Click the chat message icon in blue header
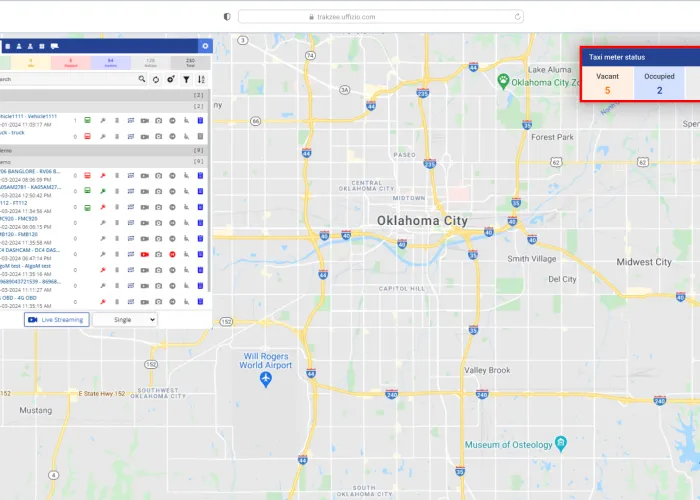The image size is (700, 500). tap(55, 46)
